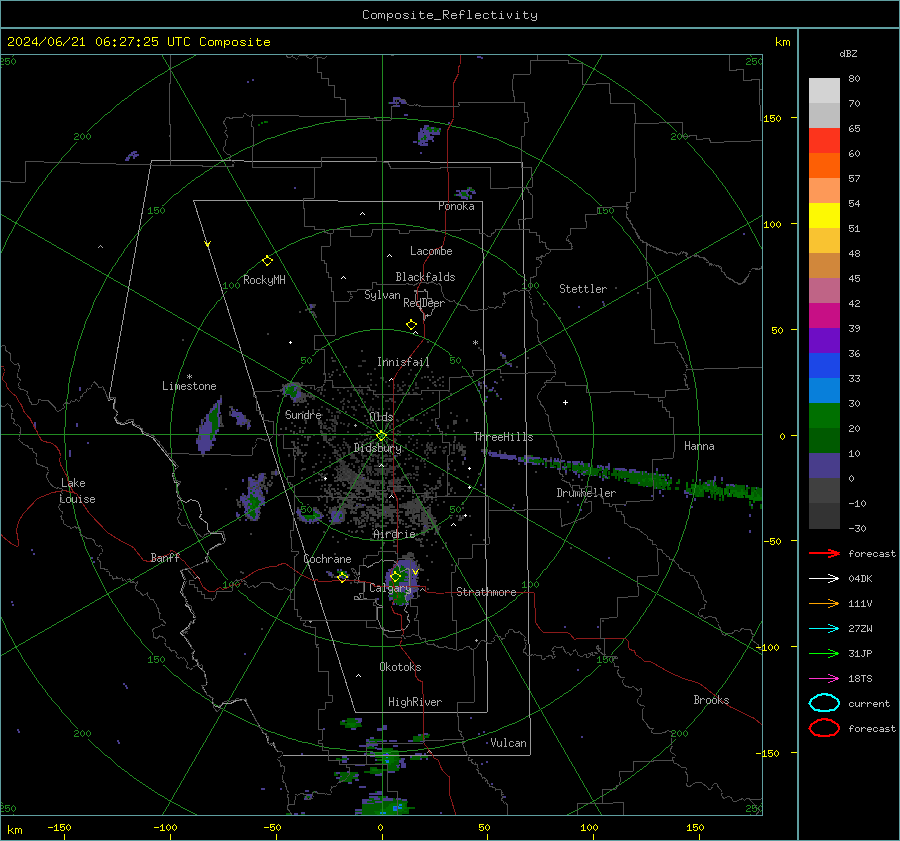This screenshot has width=900, height=841.
Task: Select the magenta 39-42 dBZ swatch
Action: (824, 316)
